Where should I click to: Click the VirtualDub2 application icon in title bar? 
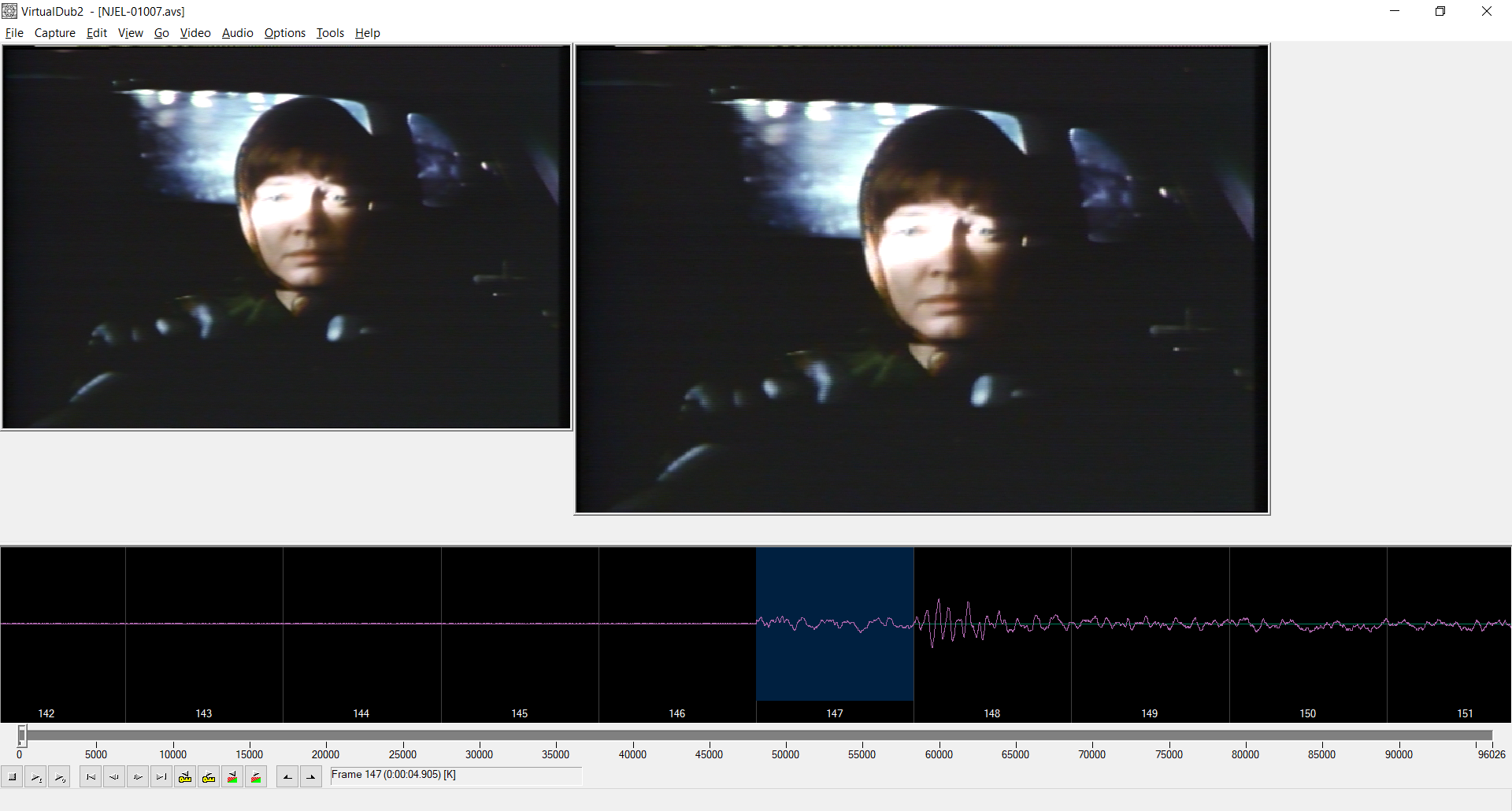click(9, 11)
